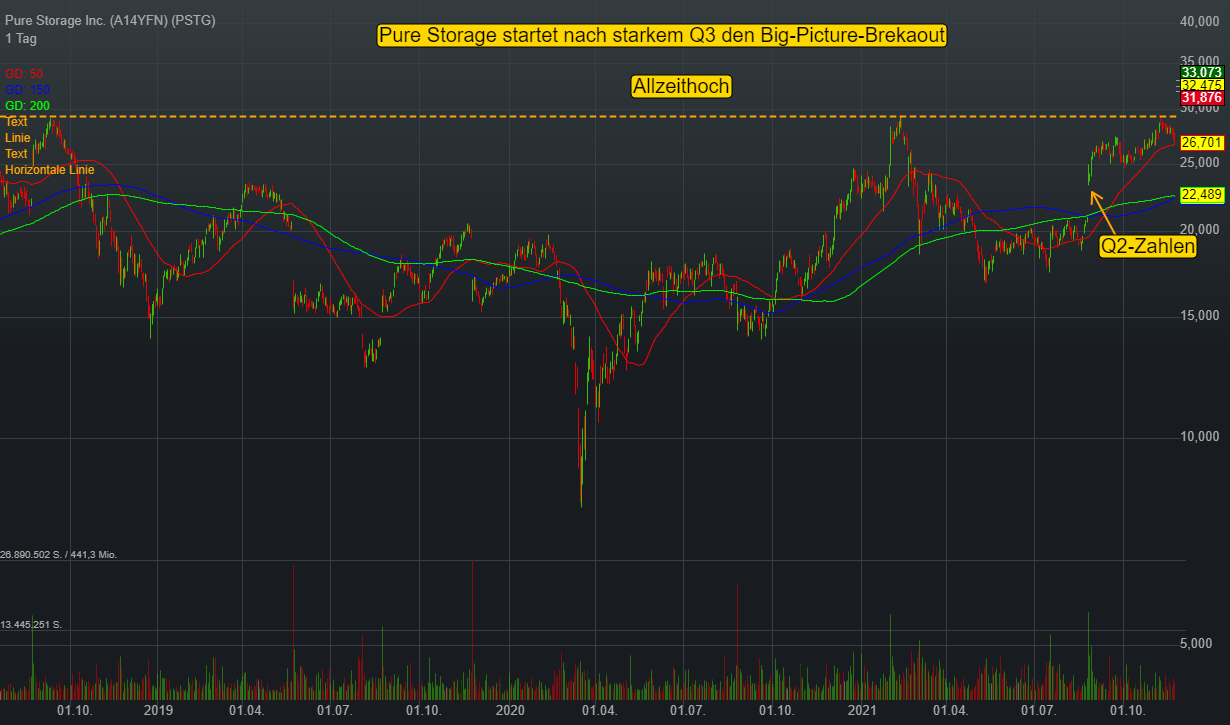Toggle the GD: 50 moving average legend

click(24, 74)
